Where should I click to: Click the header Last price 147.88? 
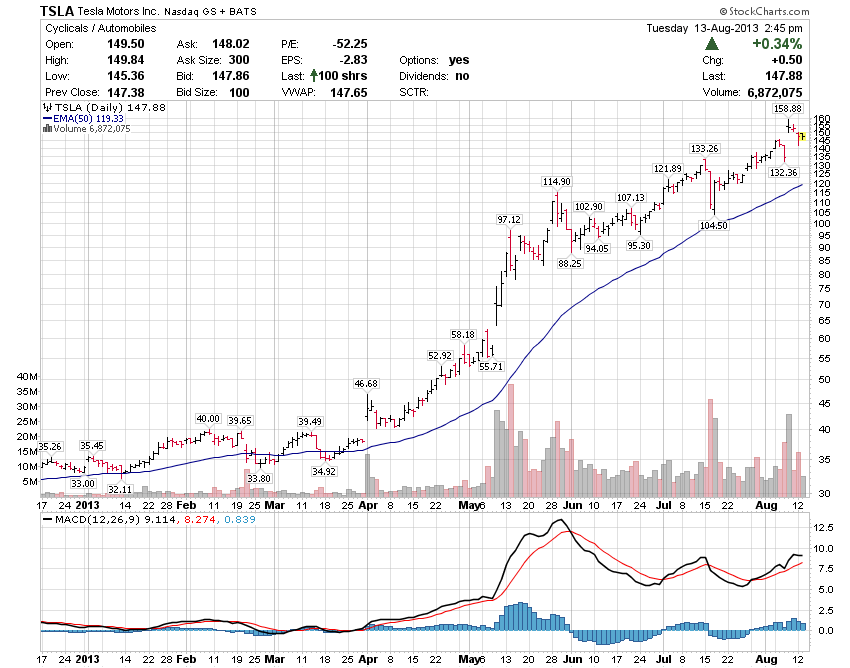[784, 76]
